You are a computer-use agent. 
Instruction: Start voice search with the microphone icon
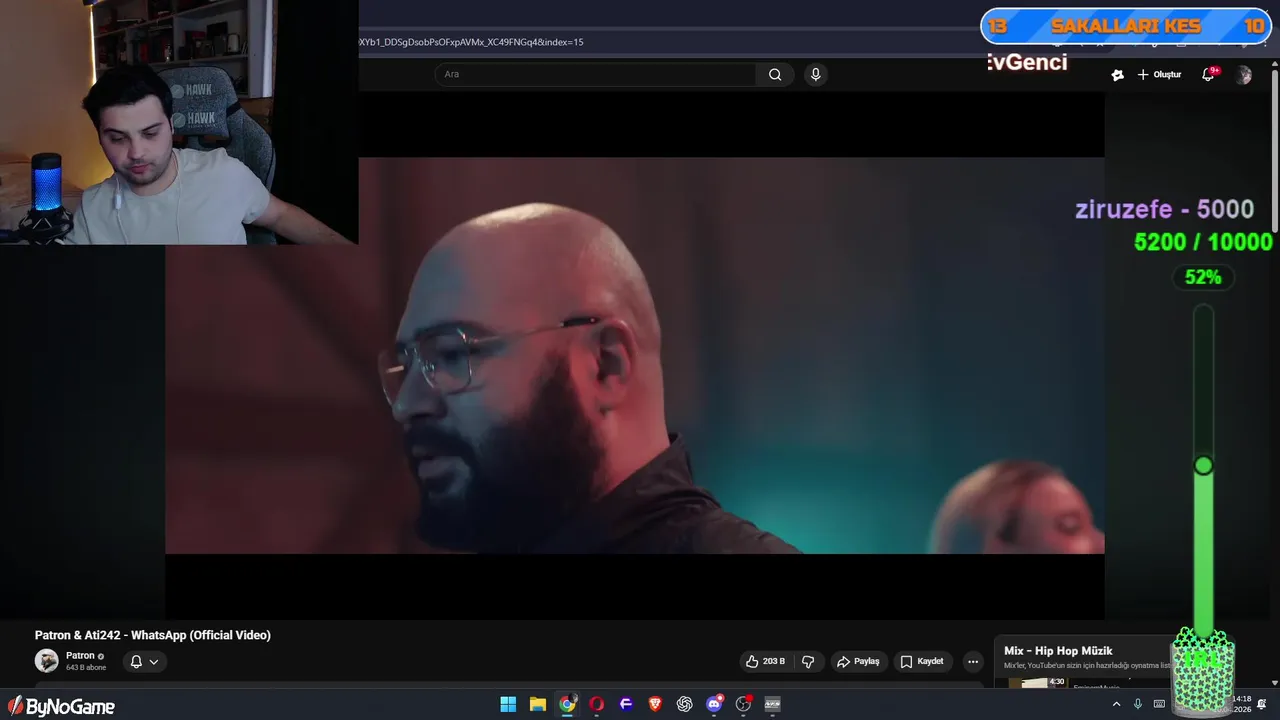pos(816,74)
